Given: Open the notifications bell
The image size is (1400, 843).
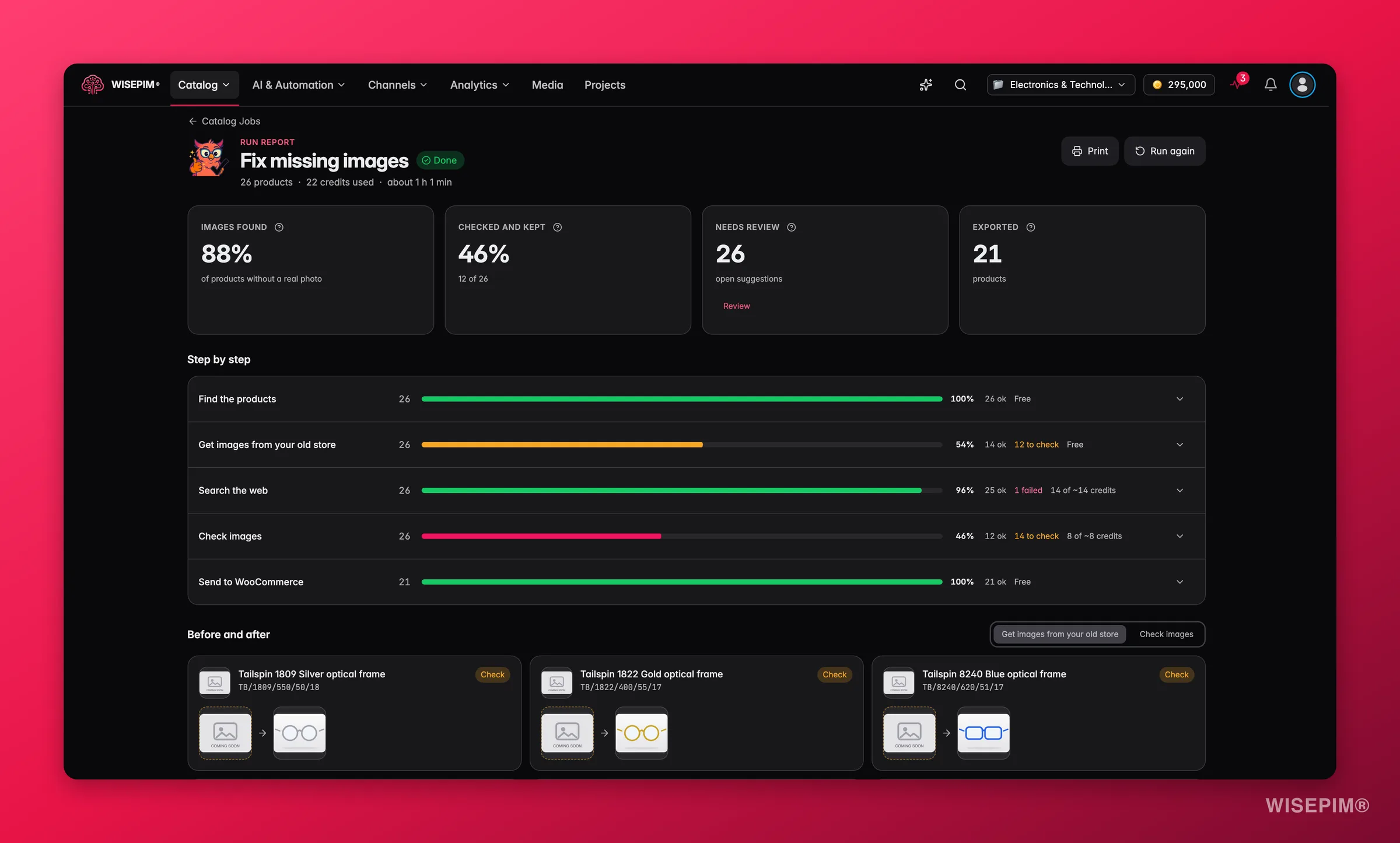Looking at the screenshot, I should 1270,85.
